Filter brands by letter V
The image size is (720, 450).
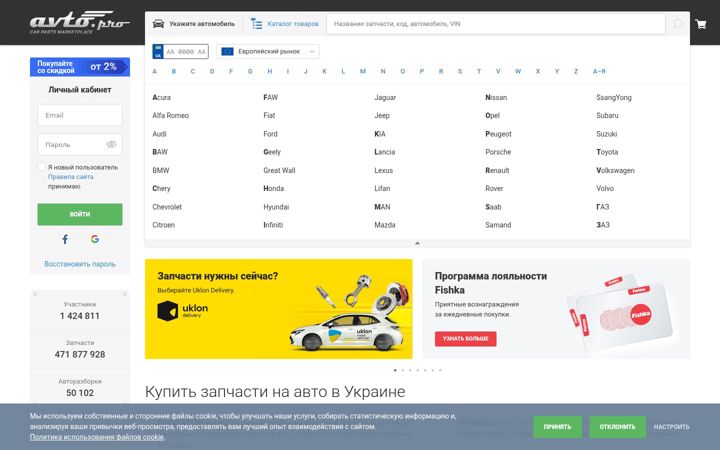click(498, 71)
